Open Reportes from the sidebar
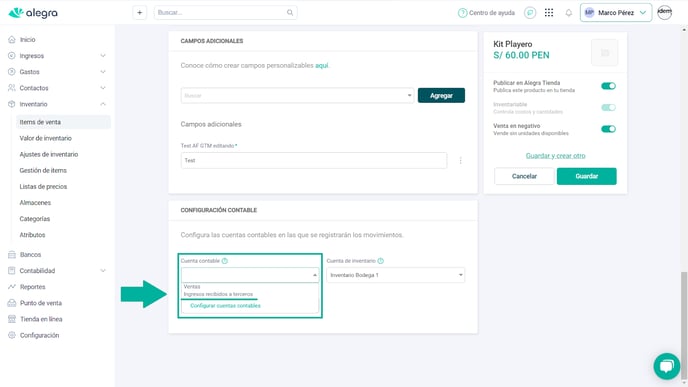688x387 pixels. coord(32,287)
